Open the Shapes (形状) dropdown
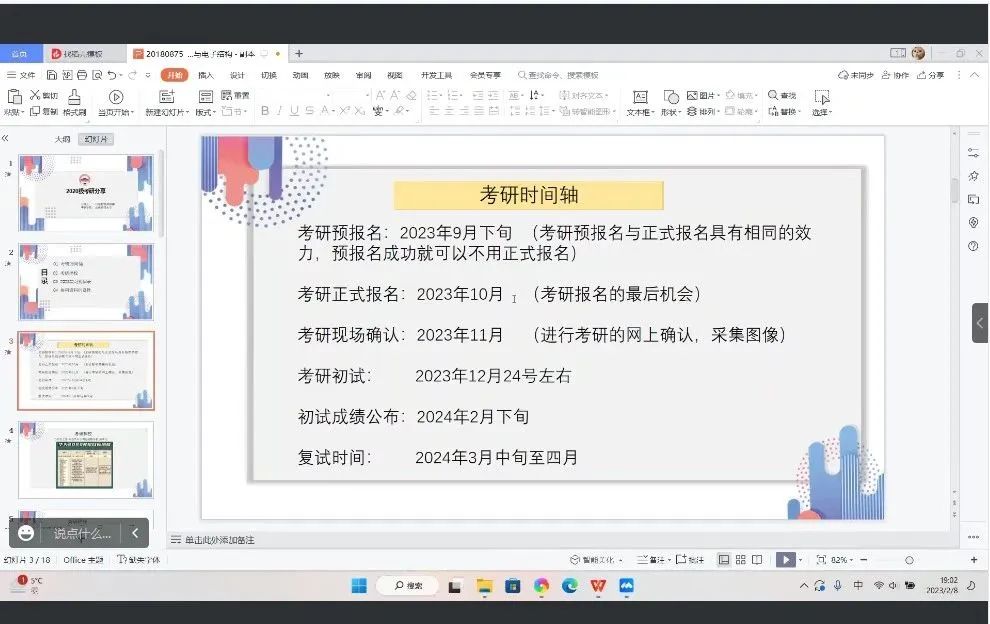The image size is (990, 624). tap(671, 112)
